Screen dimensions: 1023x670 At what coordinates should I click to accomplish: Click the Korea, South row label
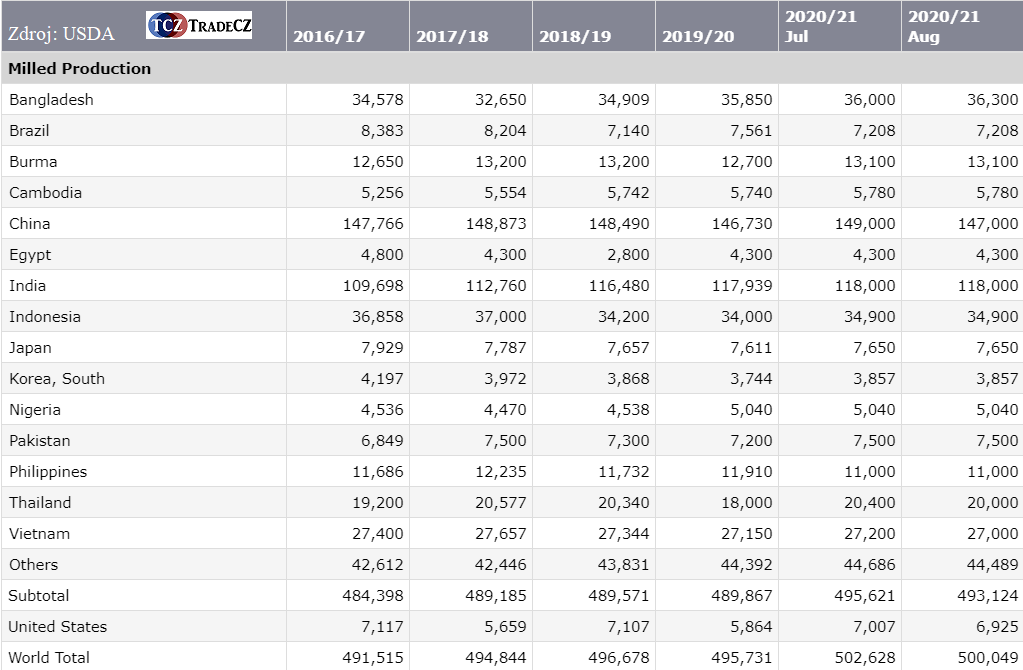point(57,379)
